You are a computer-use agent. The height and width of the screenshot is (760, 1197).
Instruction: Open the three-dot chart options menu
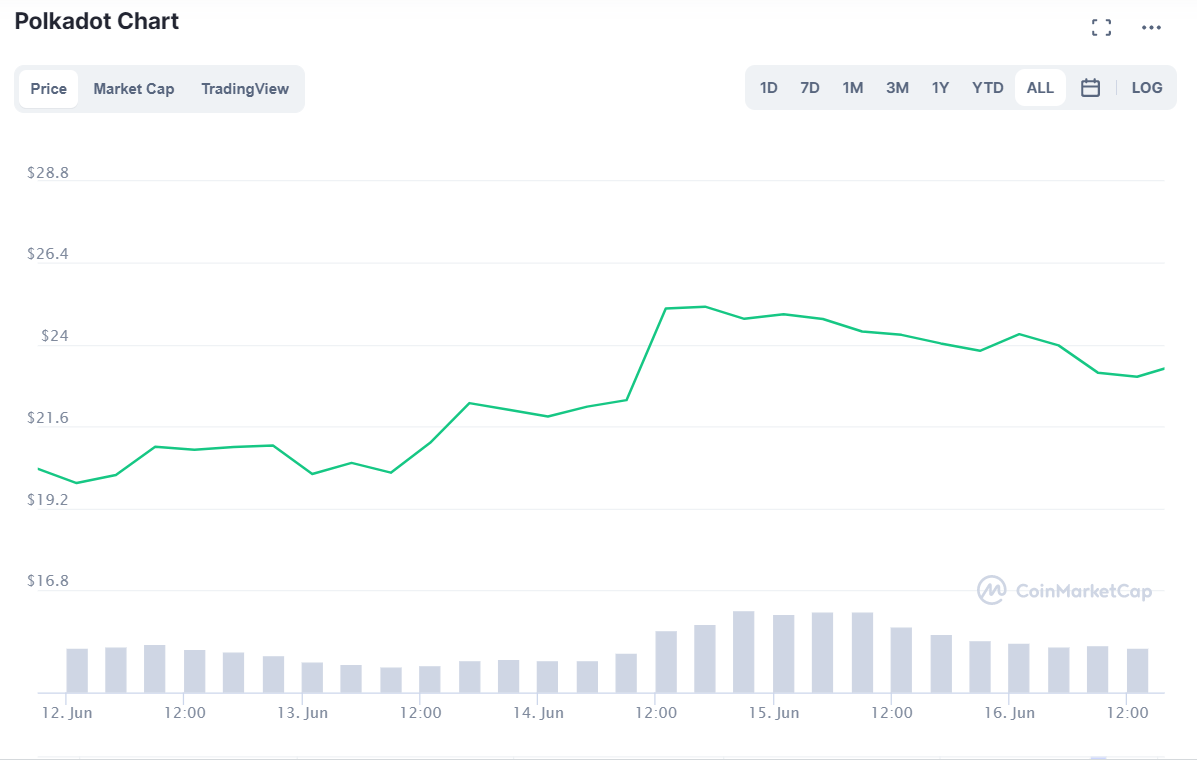pyautogui.click(x=1151, y=27)
